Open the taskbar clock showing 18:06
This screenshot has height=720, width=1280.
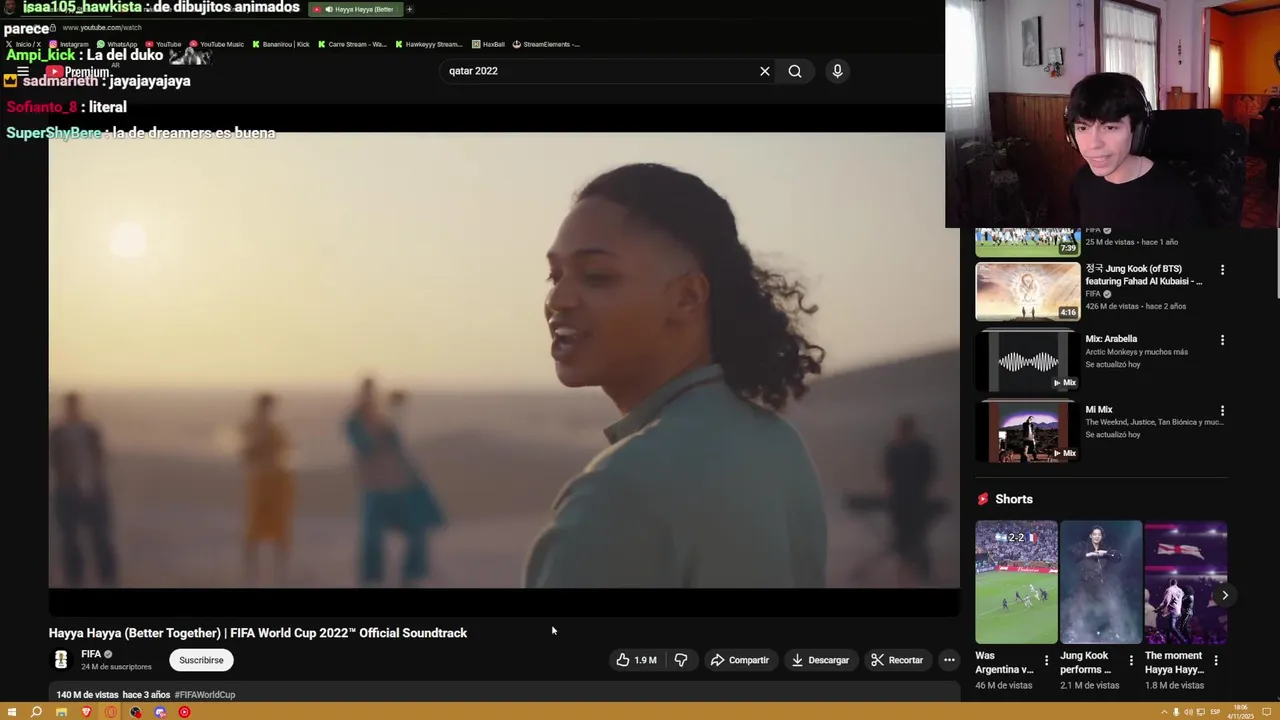1242,712
